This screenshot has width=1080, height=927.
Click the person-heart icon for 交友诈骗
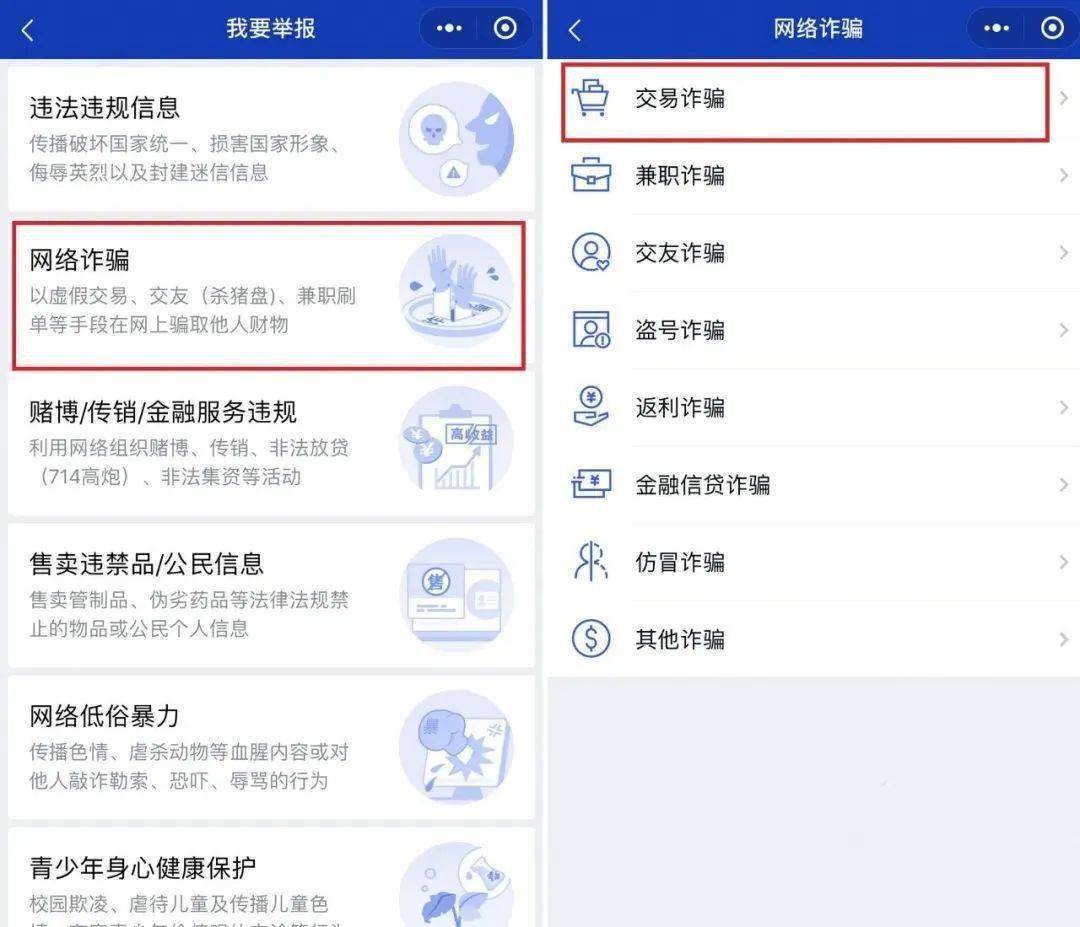coord(591,252)
